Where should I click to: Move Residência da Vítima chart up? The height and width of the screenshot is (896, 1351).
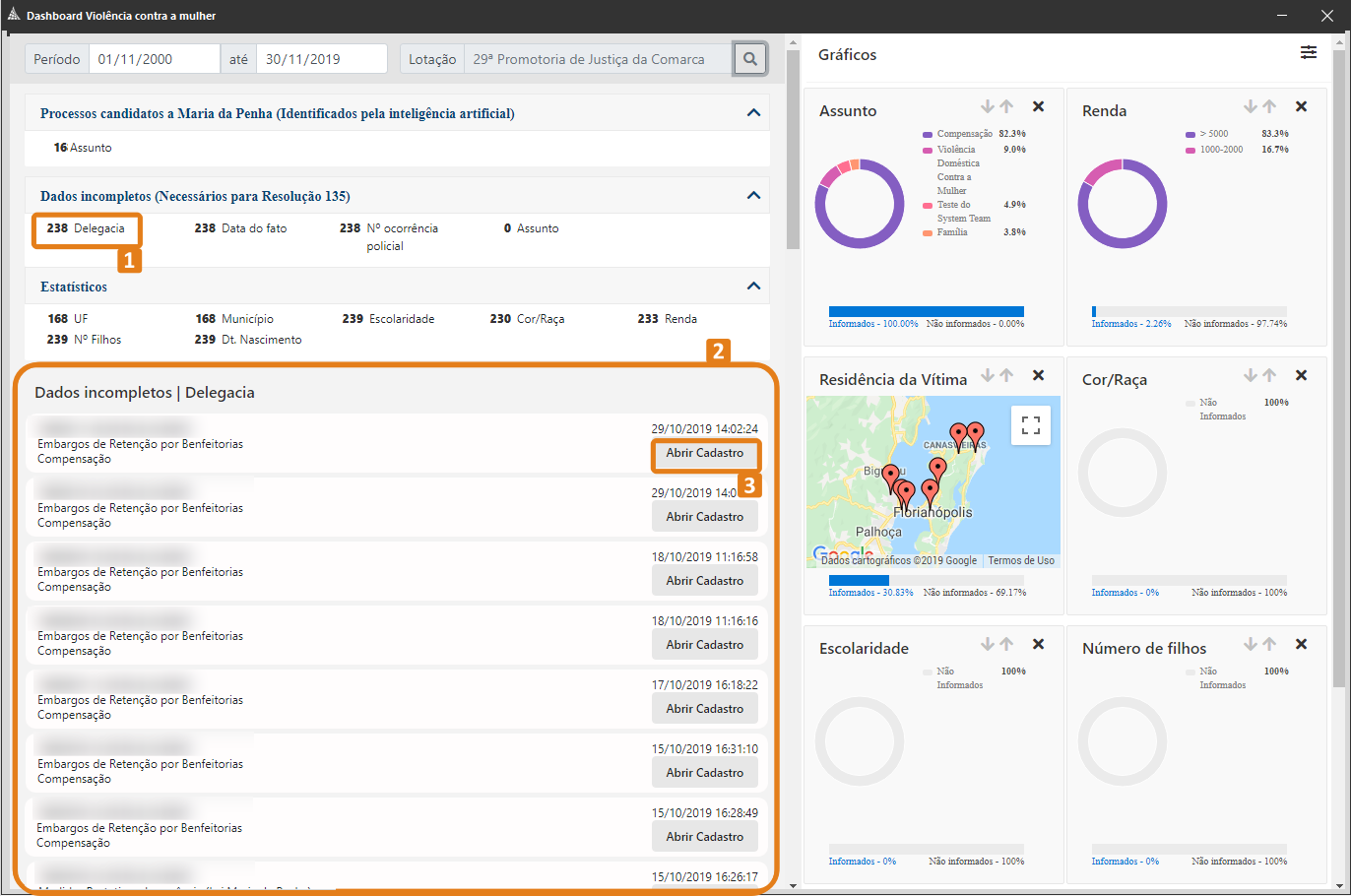pos(1006,375)
